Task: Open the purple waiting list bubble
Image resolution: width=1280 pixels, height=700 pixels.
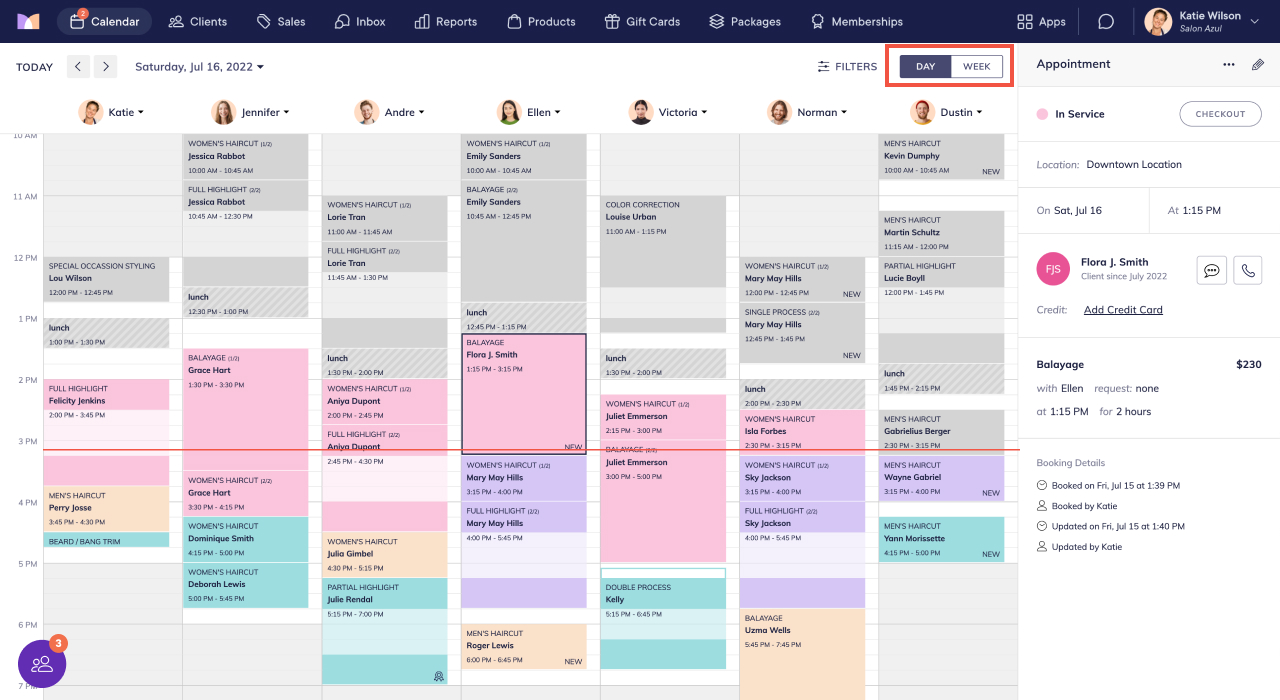Action: (42, 663)
